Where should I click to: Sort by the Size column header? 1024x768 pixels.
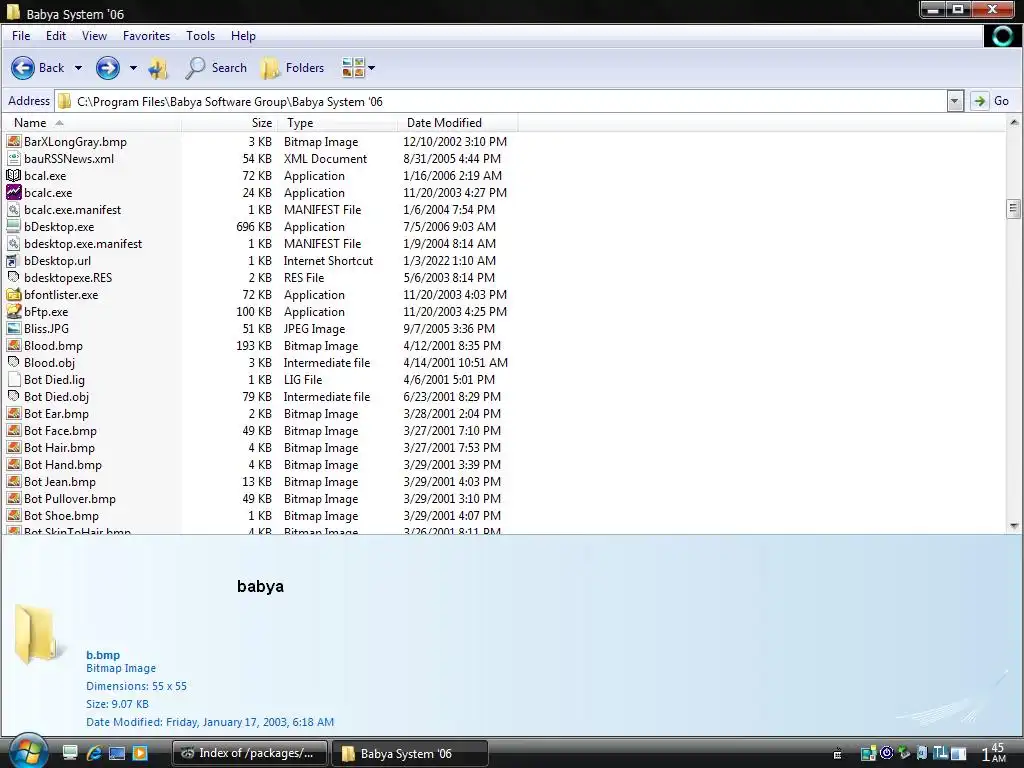pos(230,123)
